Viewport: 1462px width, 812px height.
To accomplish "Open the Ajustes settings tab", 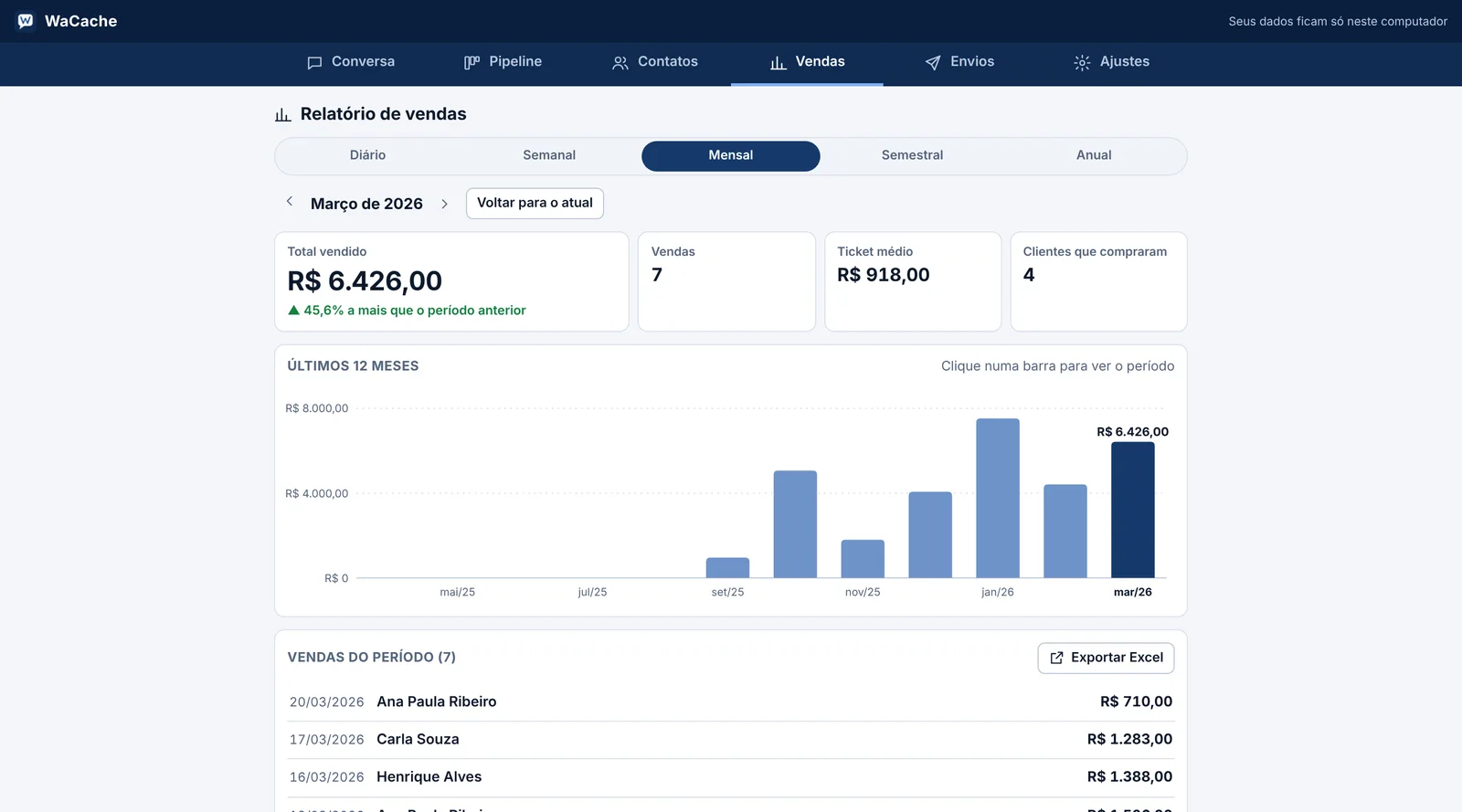I will pyautogui.click(x=1111, y=62).
